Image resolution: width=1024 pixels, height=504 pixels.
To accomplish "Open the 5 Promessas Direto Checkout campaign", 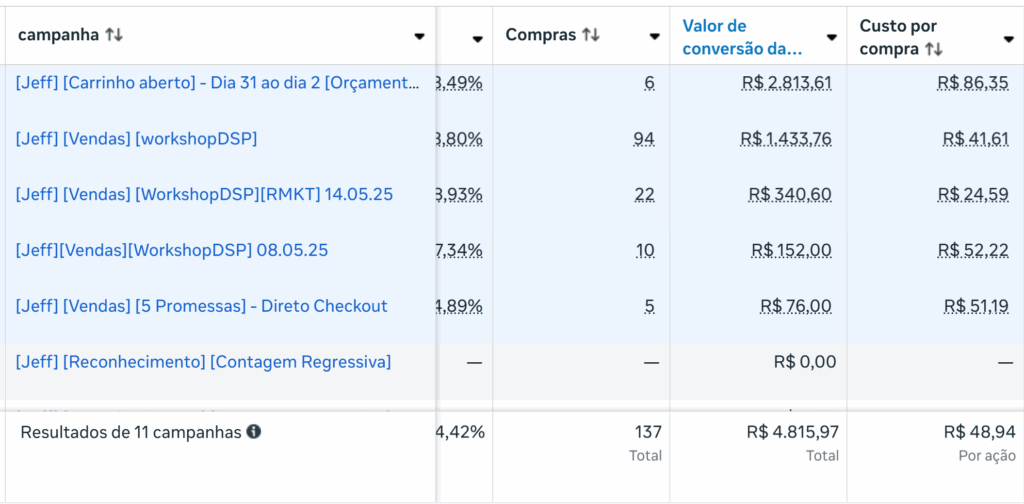I will coord(201,306).
